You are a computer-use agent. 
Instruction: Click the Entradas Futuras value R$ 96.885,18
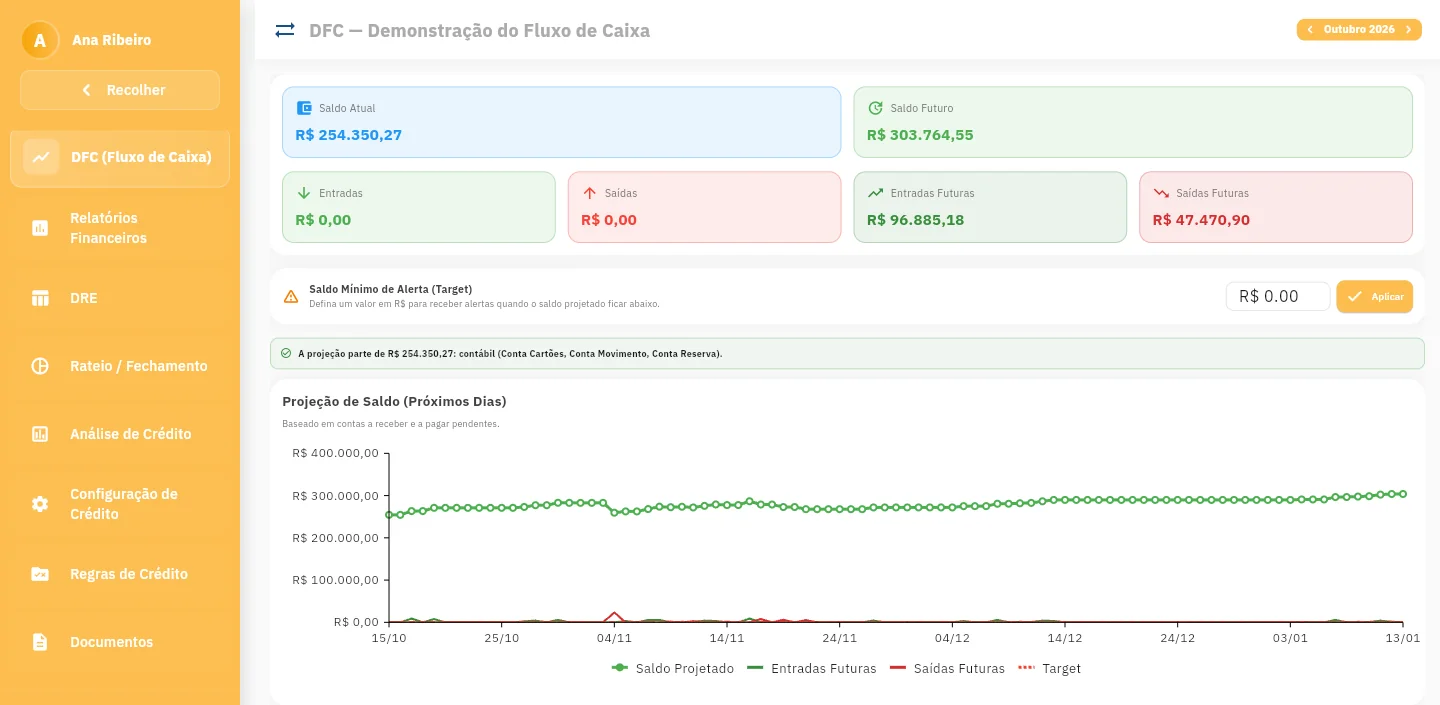tap(915, 220)
